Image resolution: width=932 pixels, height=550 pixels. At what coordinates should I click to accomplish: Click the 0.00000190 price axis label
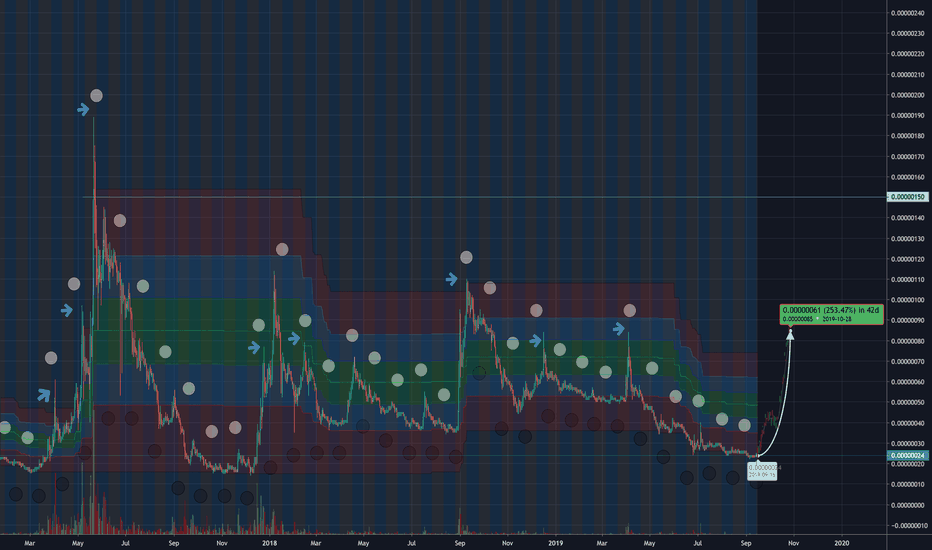[908, 115]
